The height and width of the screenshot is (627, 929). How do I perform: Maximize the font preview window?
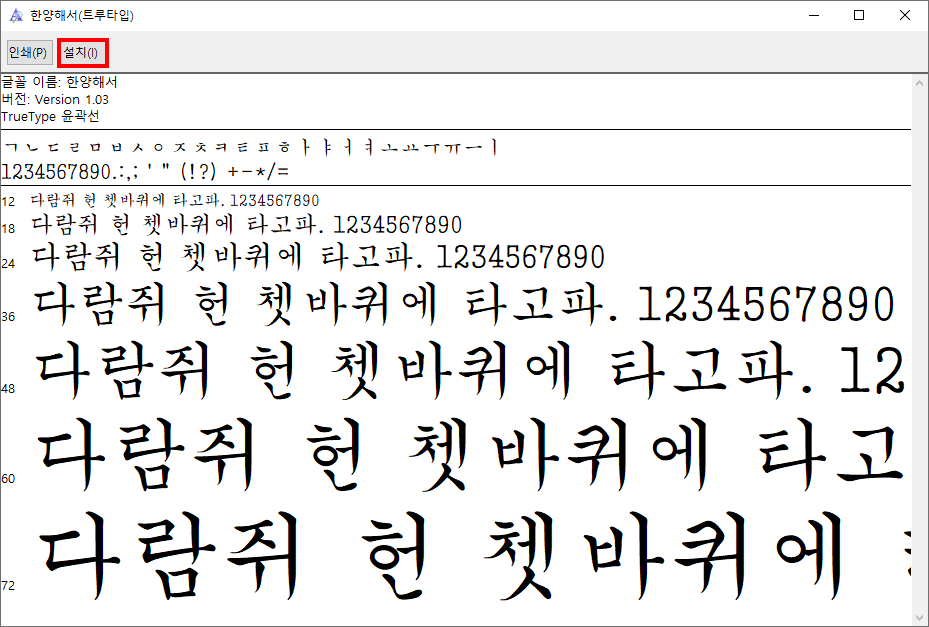pyautogui.click(x=859, y=15)
